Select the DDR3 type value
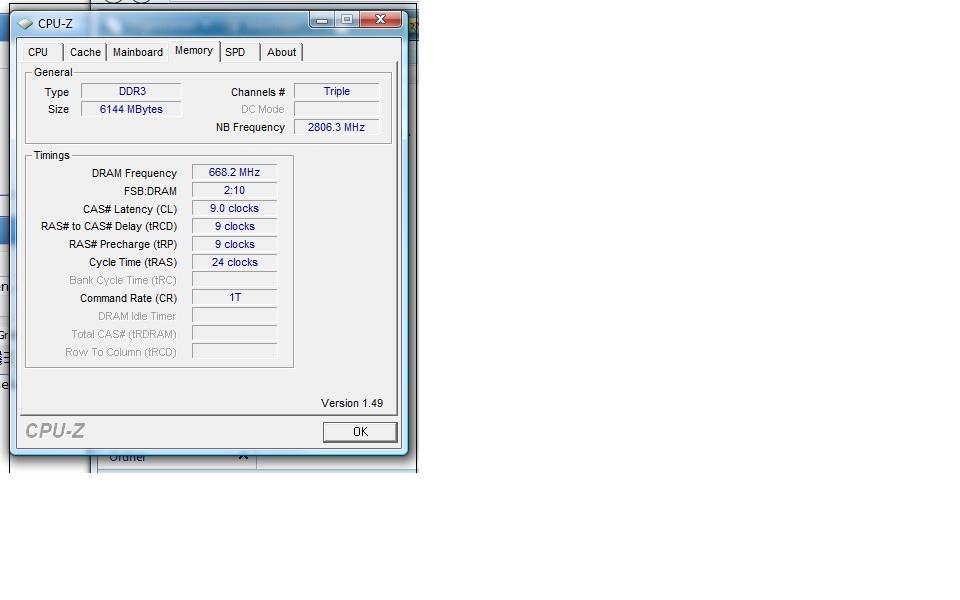The image size is (960, 600). (132, 91)
